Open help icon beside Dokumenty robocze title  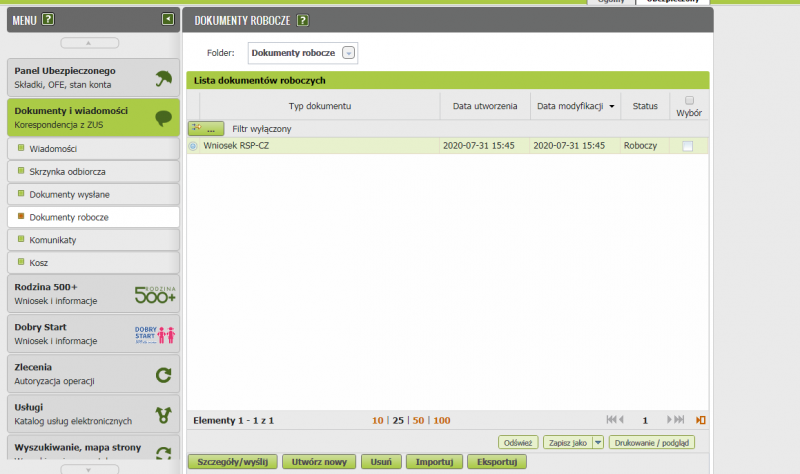tap(303, 20)
